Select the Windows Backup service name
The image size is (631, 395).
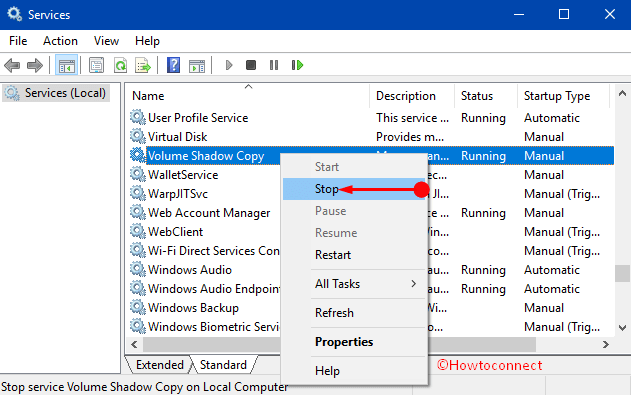(194, 308)
